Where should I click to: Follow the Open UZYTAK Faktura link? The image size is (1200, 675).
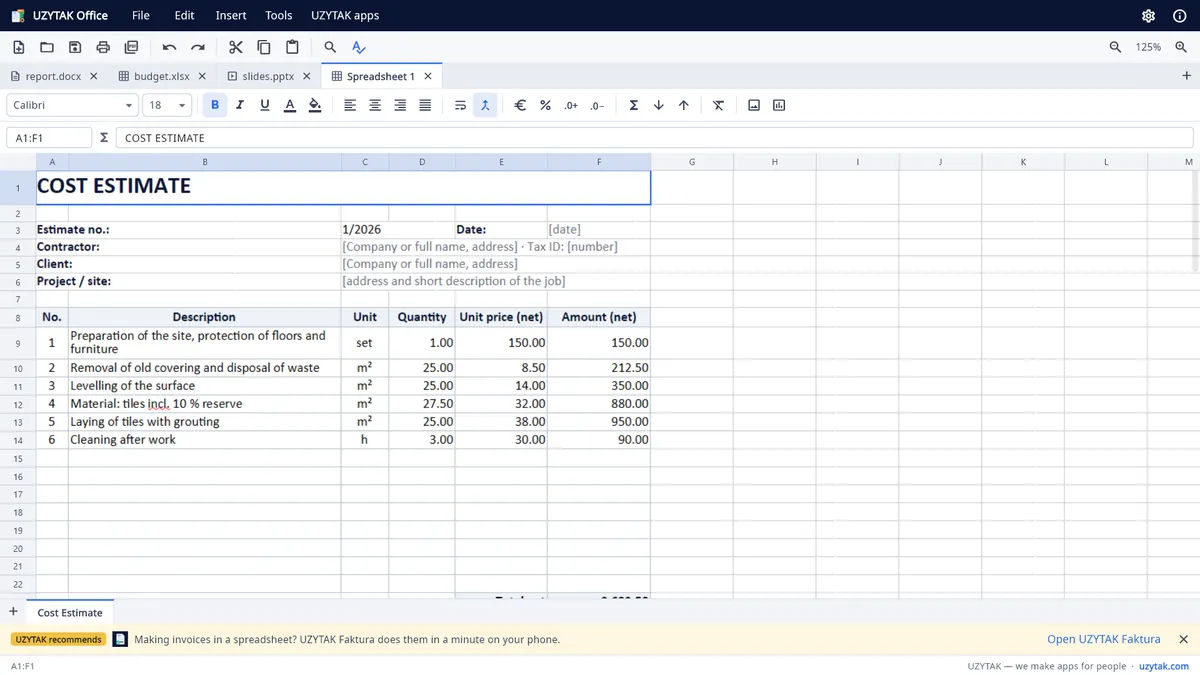pyautogui.click(x=1104, y=639)
